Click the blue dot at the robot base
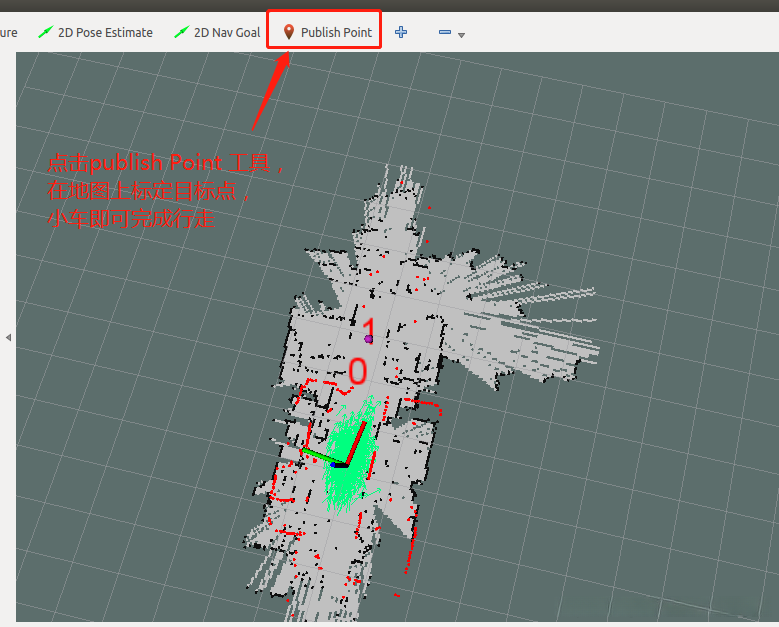Image resolution: width=779 pixels, height=627 pixels. (x=333, y=466)
